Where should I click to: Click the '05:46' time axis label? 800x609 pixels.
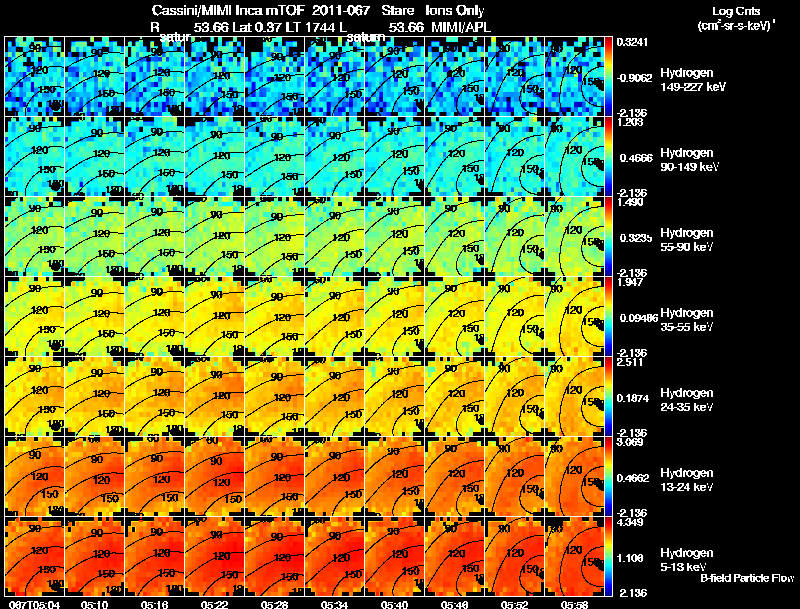[x=454, y=604]
